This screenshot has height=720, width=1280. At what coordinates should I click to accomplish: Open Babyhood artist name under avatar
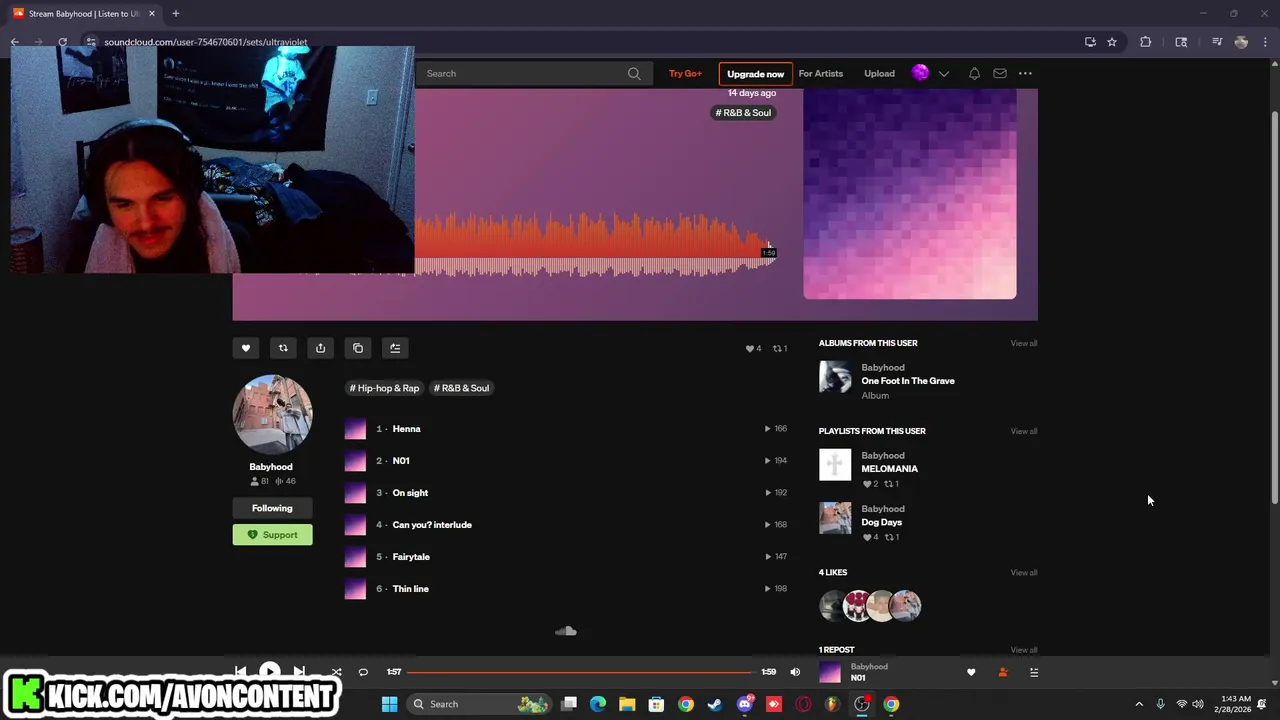coord(271,467)
